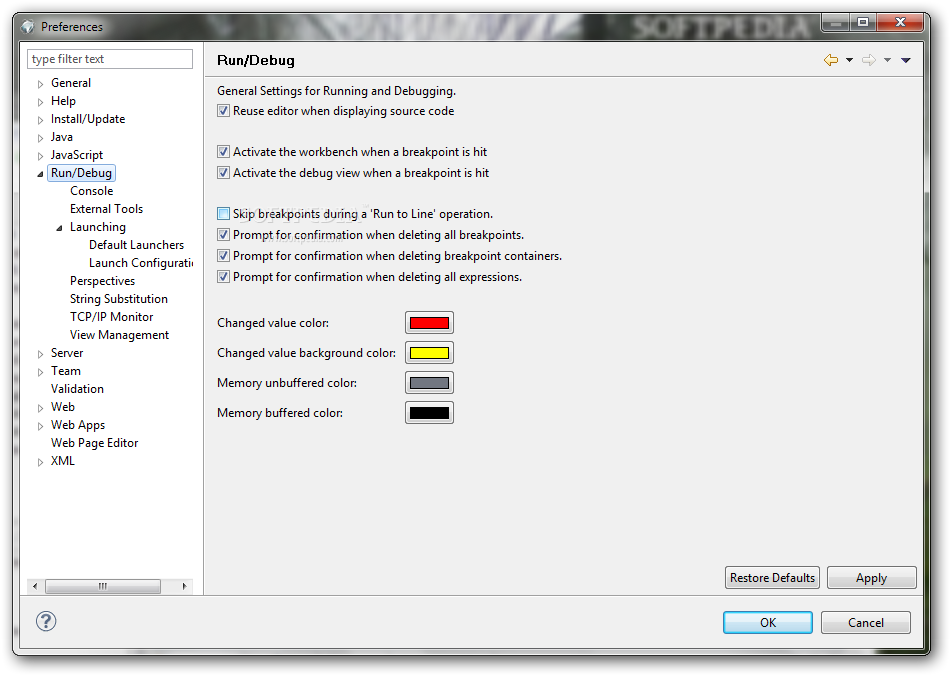
Task: Expand the Install/Update tree node
Action: coord(40,120)
